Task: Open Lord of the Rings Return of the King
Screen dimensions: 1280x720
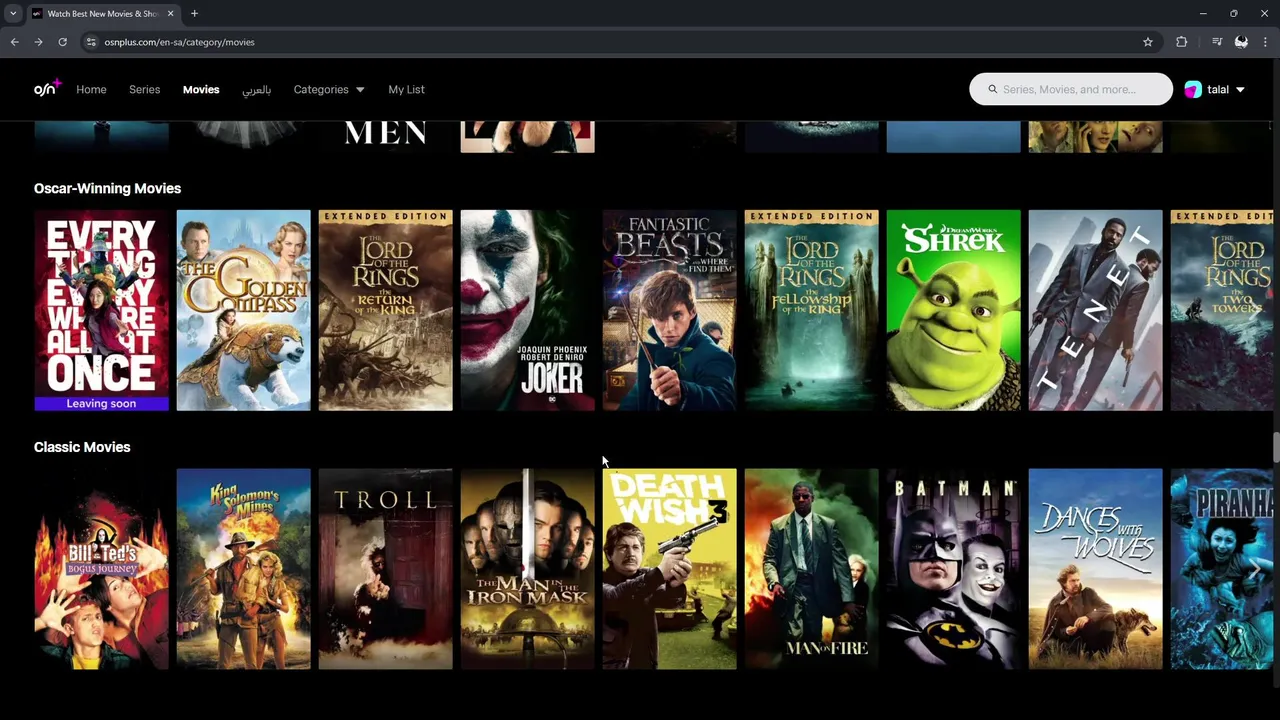Action: (x=385, y=310)
